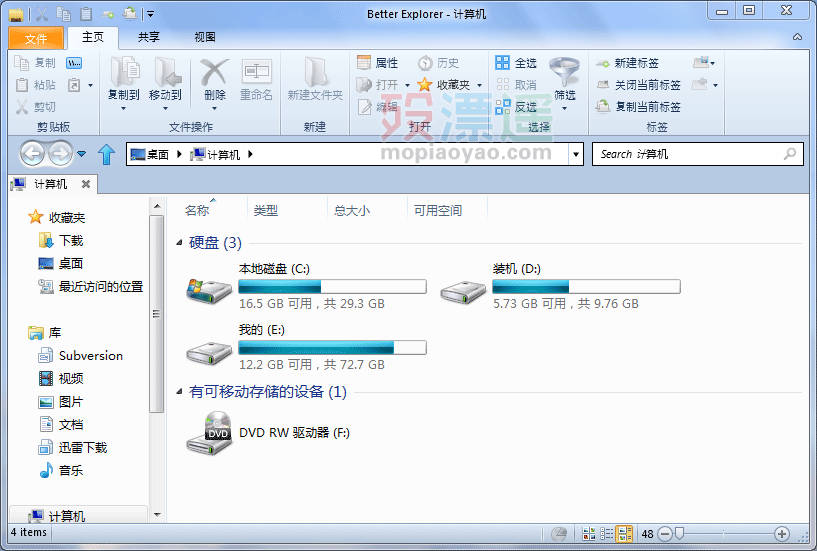Create a New Folder (新建文件夹)
This screenshot has height=551, width=817.
click(x=315, y=80)
